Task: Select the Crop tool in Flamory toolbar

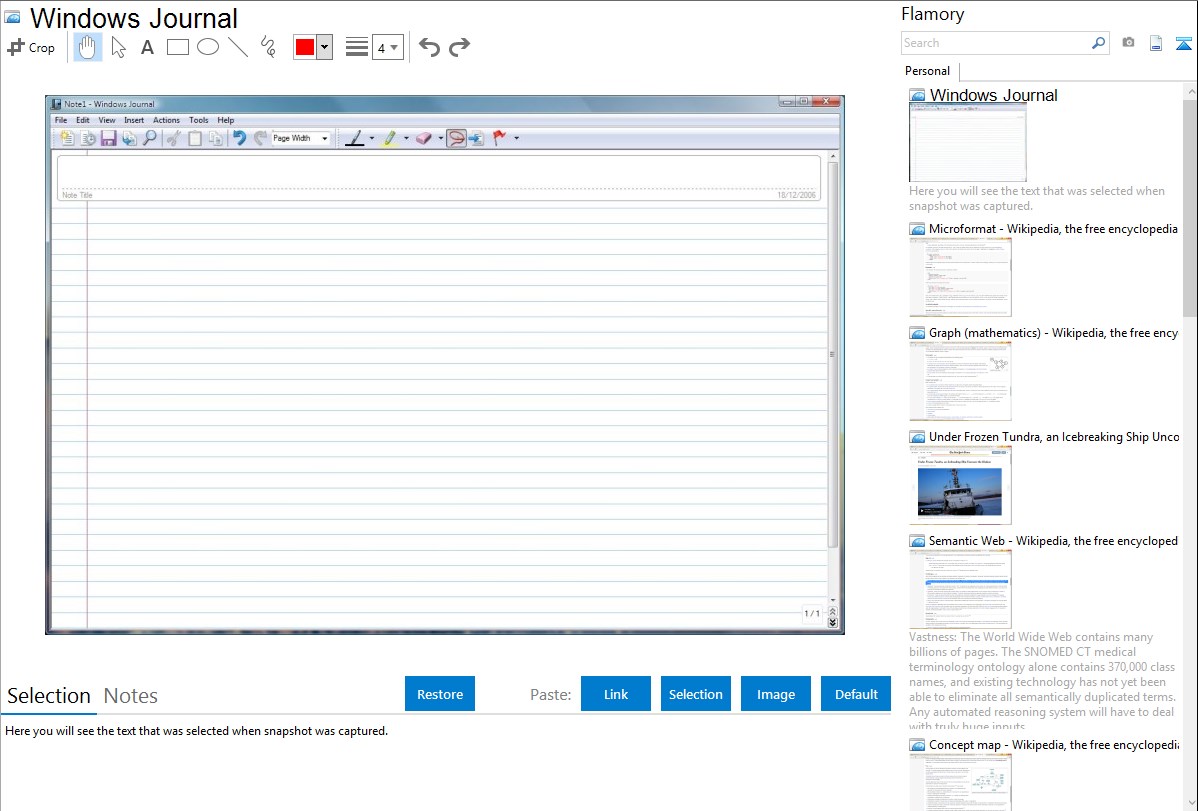Action: (31, 47)
